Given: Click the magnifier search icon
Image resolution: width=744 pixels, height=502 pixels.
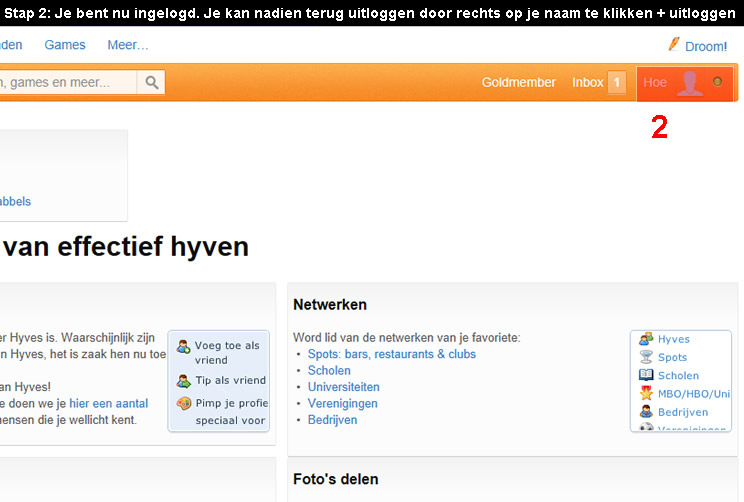Looking at the screenshot, I should click(x=151, y=82).
